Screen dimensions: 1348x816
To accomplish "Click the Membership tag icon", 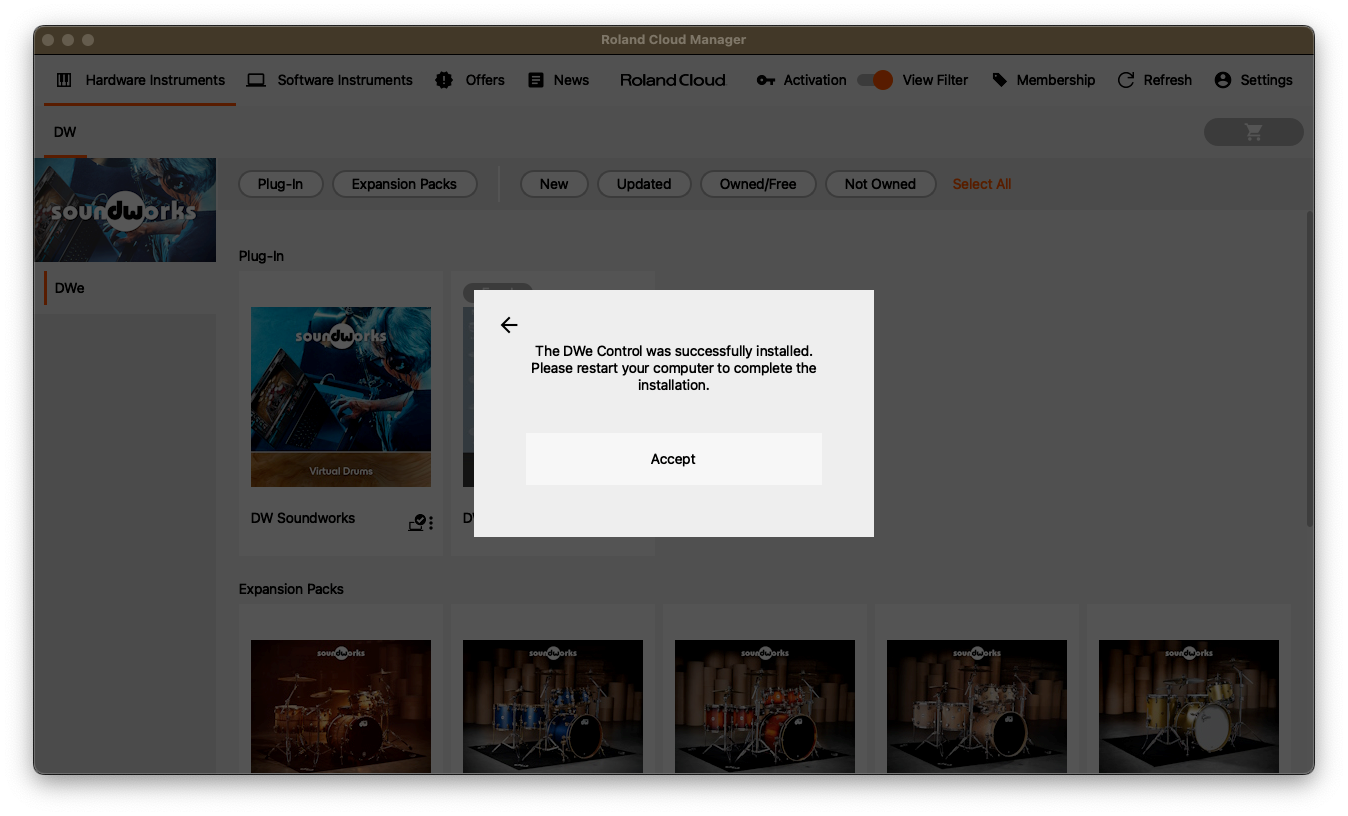I will [x=1000, y=80].
